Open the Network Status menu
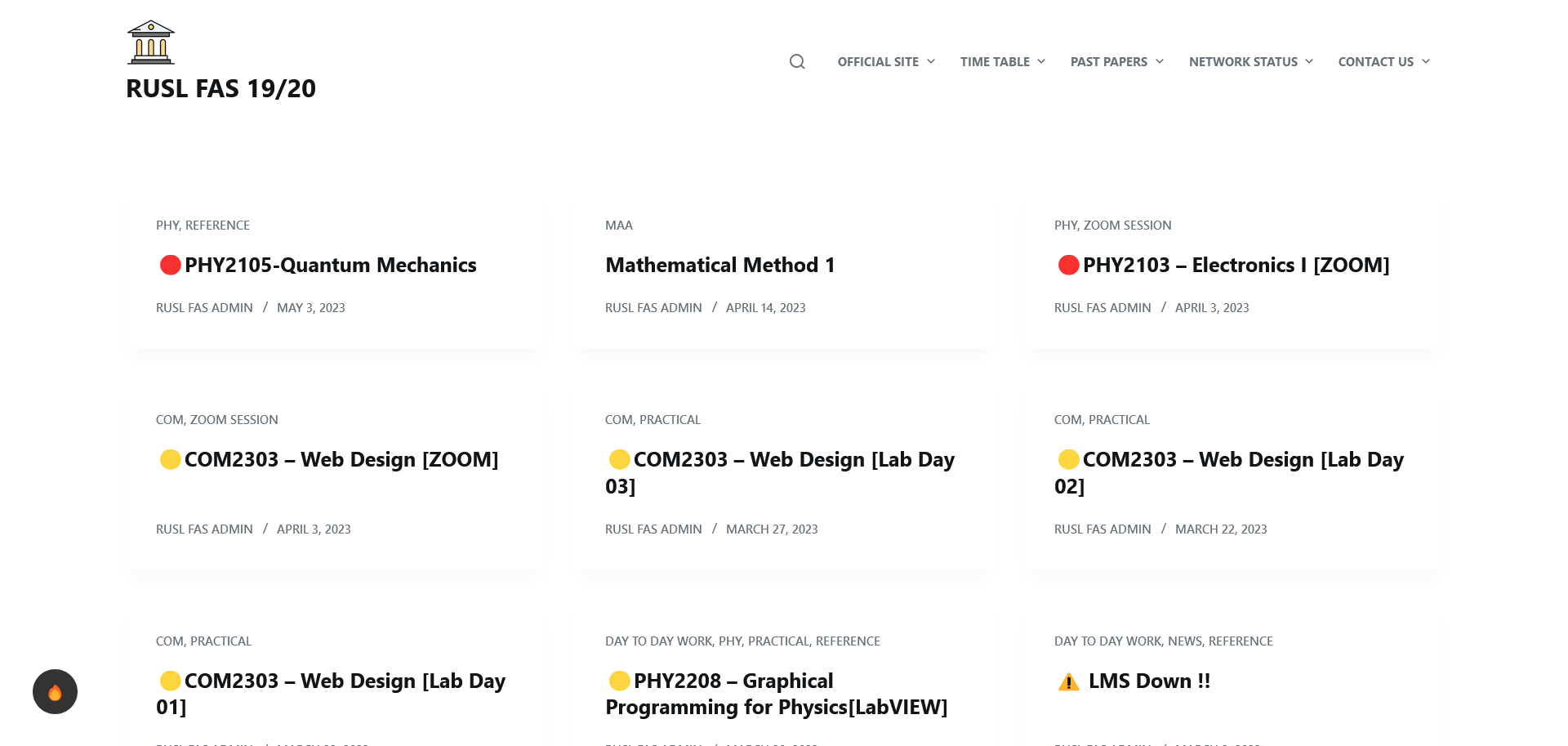This screenshot has height=746, width=1568. coord(1243,61)
